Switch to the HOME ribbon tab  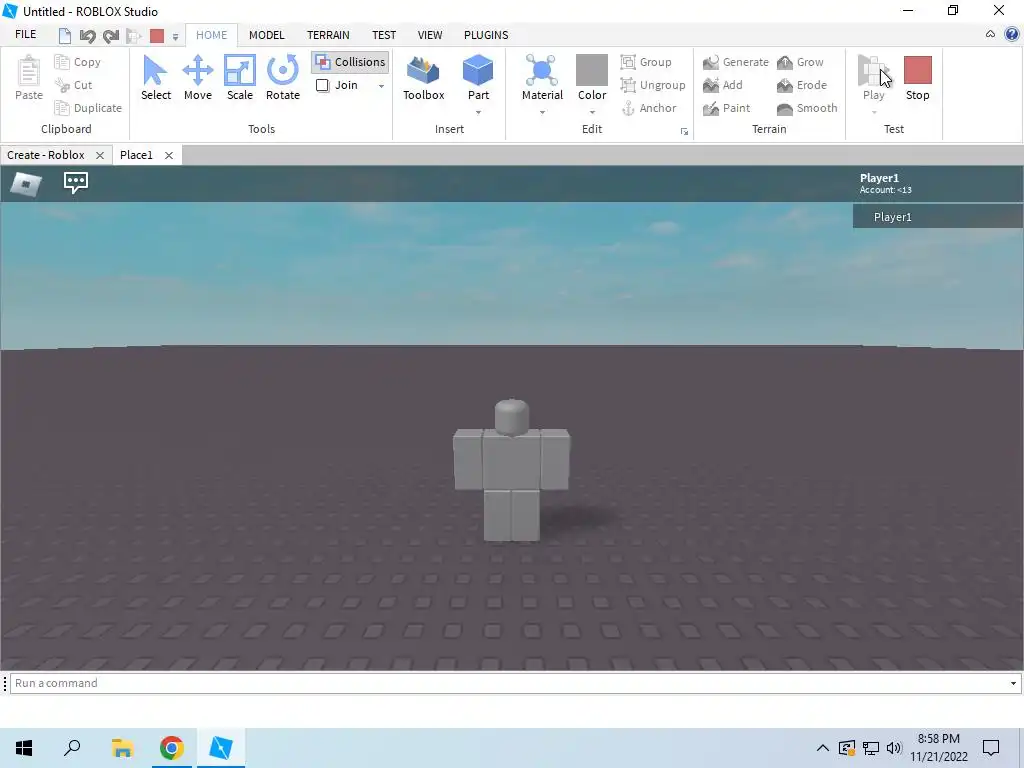coord(212,35)
